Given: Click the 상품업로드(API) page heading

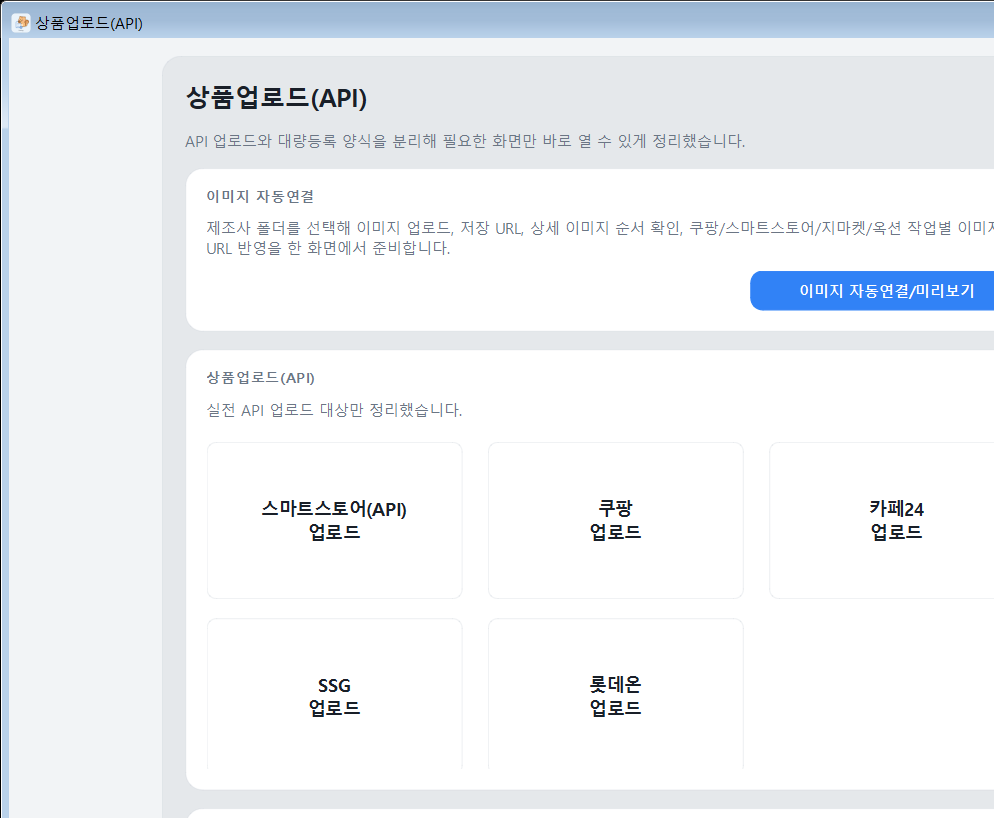Looking at the screenshot, I should click(276, 98).
